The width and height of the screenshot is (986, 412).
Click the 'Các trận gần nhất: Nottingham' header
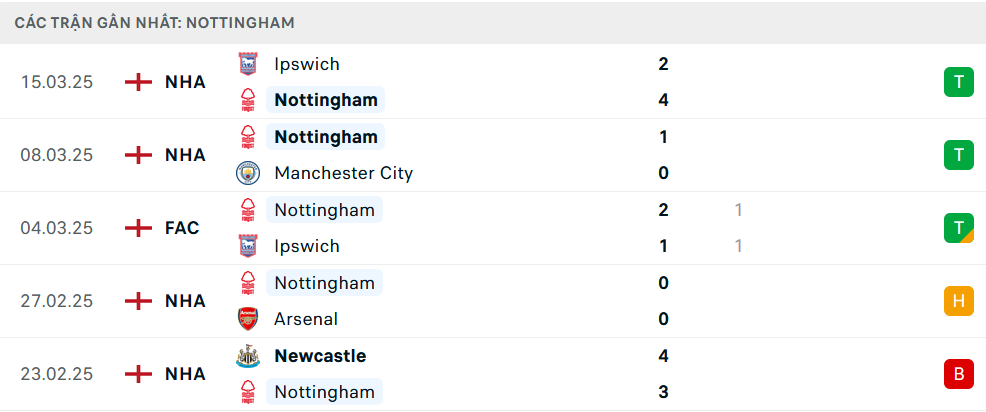pyautogui.click(x=155, y=23)
